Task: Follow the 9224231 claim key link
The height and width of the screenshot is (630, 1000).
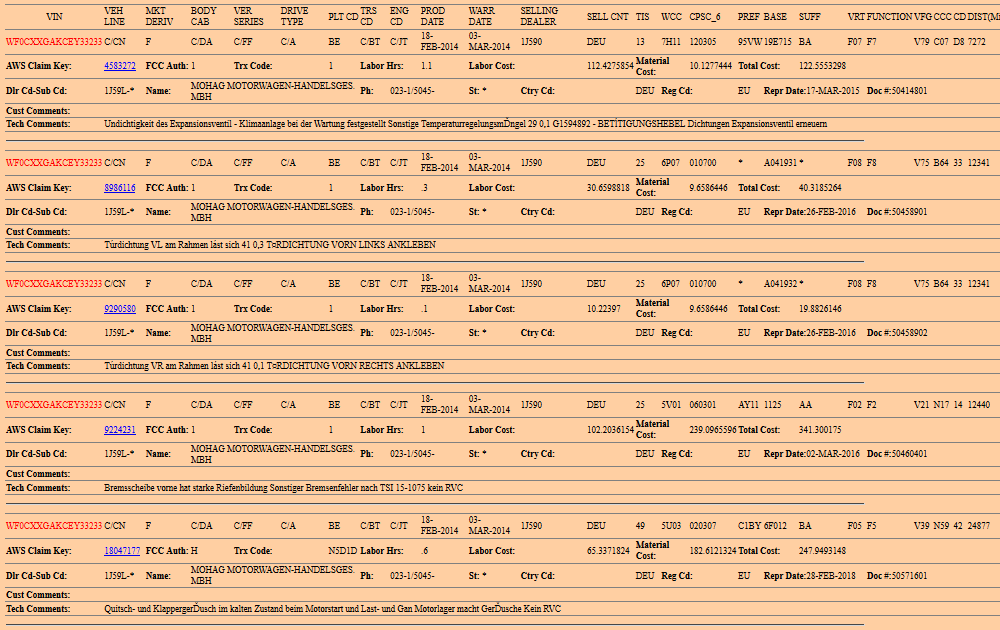Action: click(x=120, y=430)
